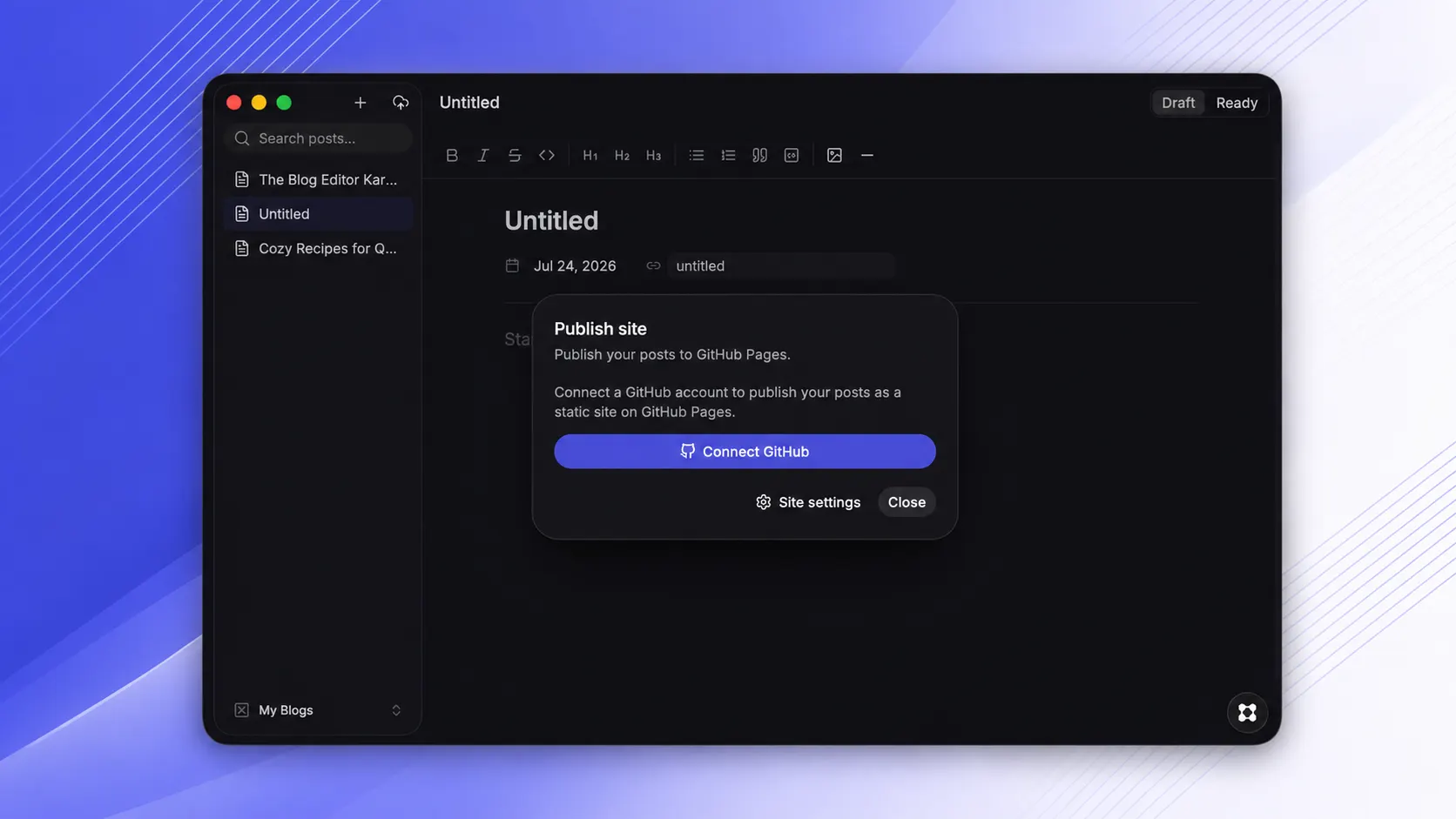Open "Cozy Recipes for Q..." post
This screenshot has height=819, width=1456.
tap(318, 248)
